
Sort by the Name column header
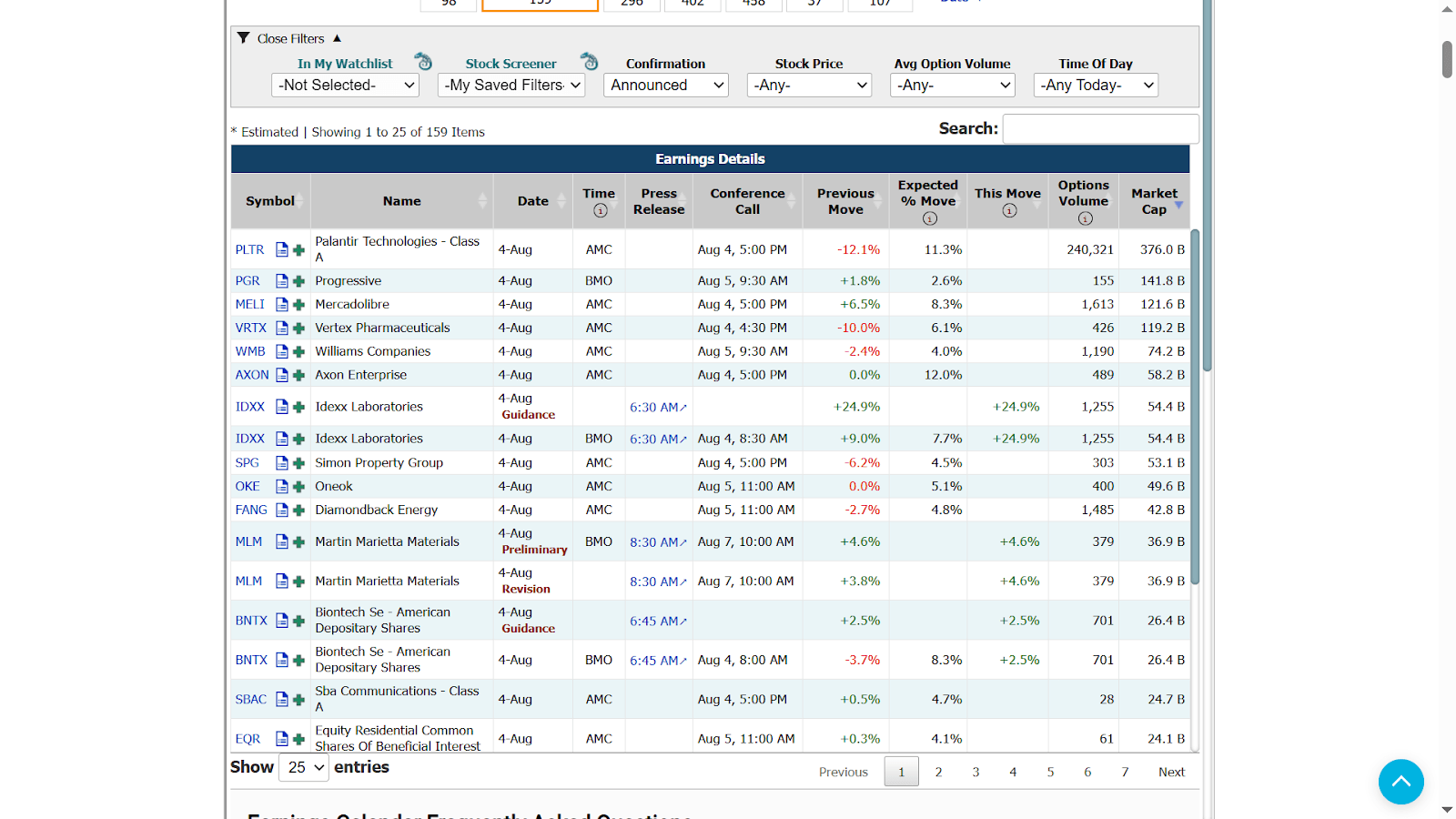401,201
